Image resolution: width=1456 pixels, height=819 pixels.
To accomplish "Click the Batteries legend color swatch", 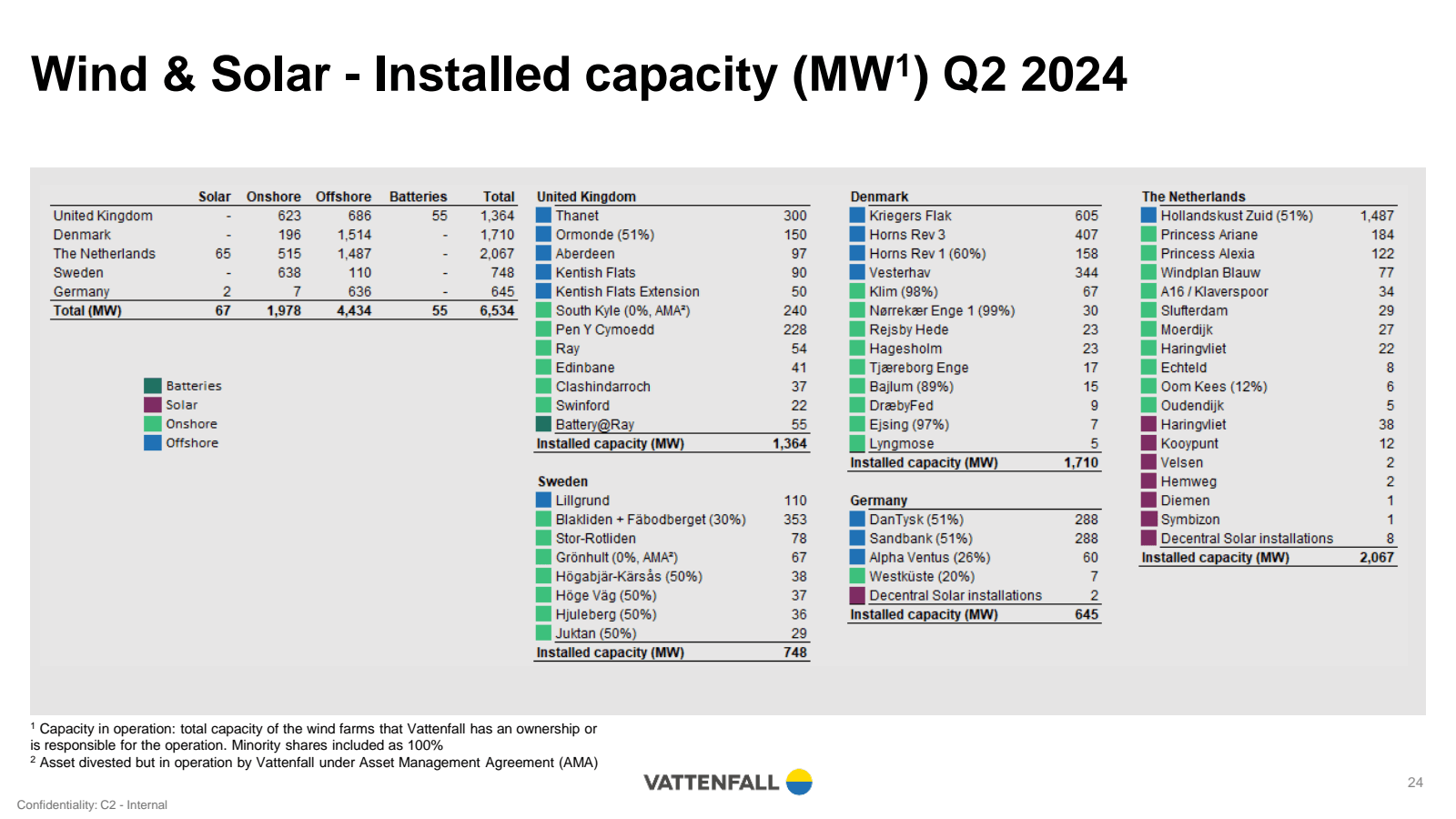I will coord(152,386).
